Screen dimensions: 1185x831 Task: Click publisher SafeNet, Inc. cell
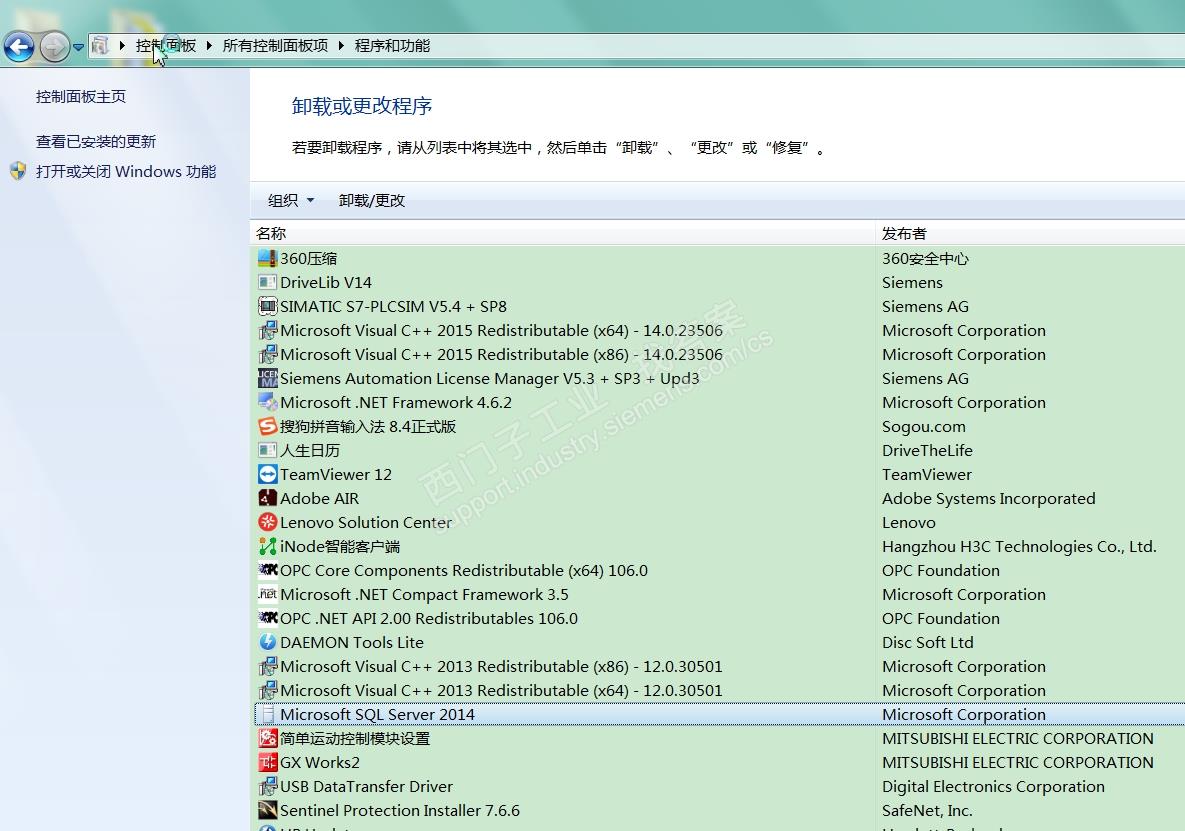pyautogui.click(x=927, y=811)
